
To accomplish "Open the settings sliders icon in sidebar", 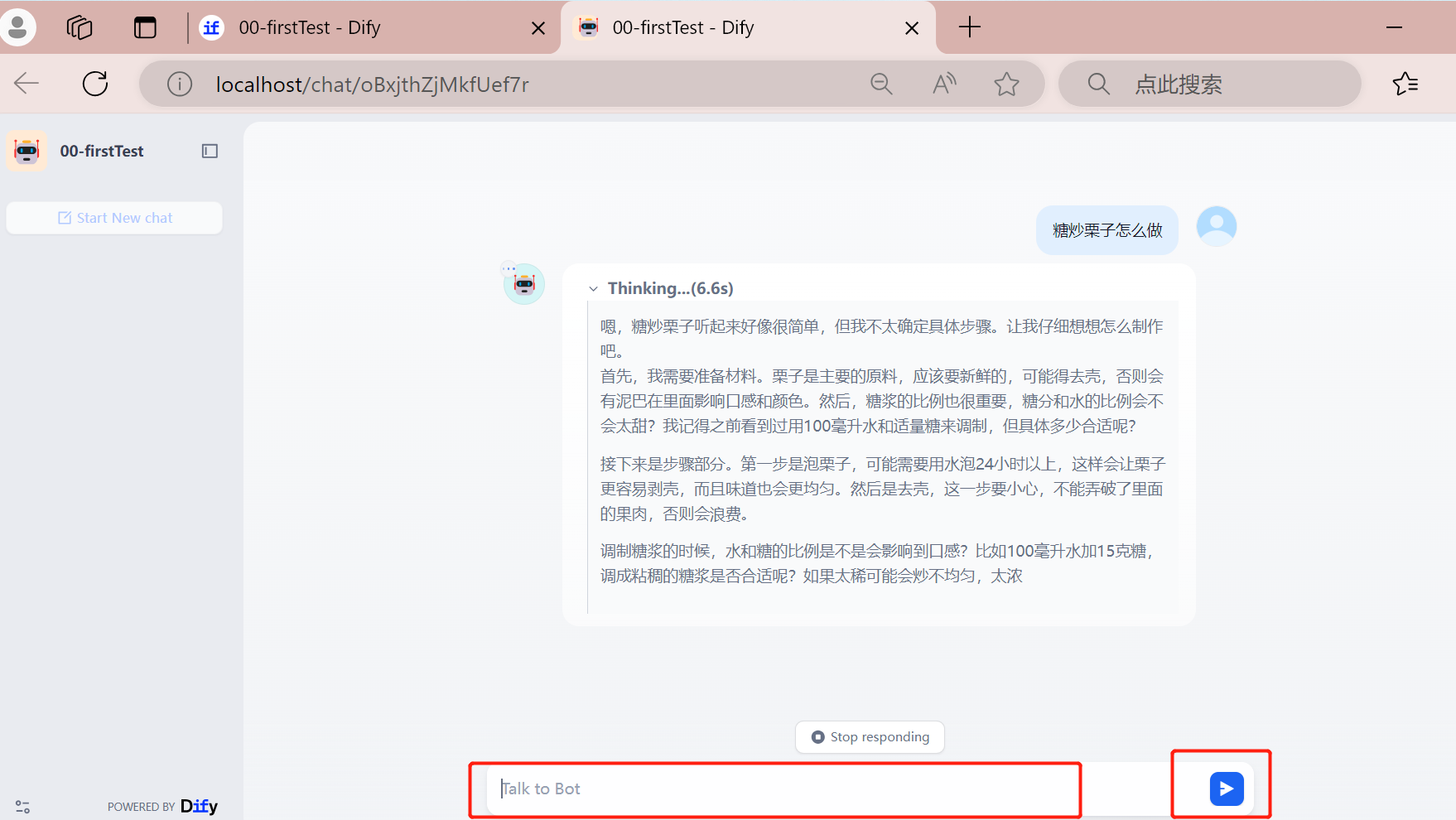I will (22, 806).
